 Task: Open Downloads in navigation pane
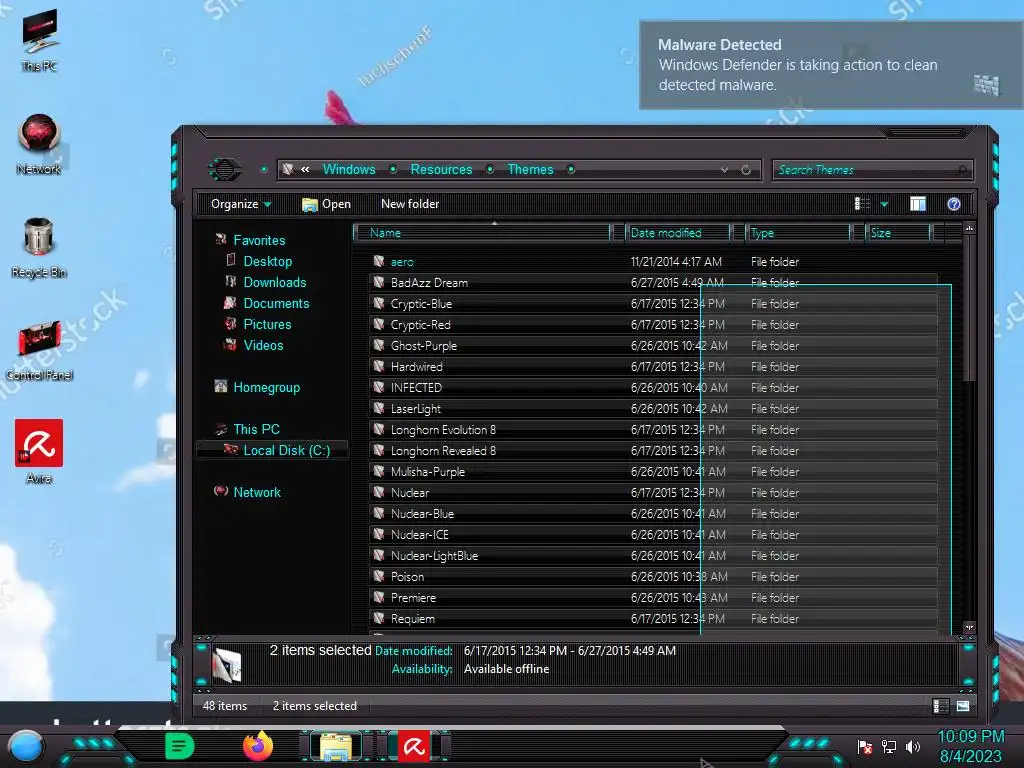coord(275,282)
